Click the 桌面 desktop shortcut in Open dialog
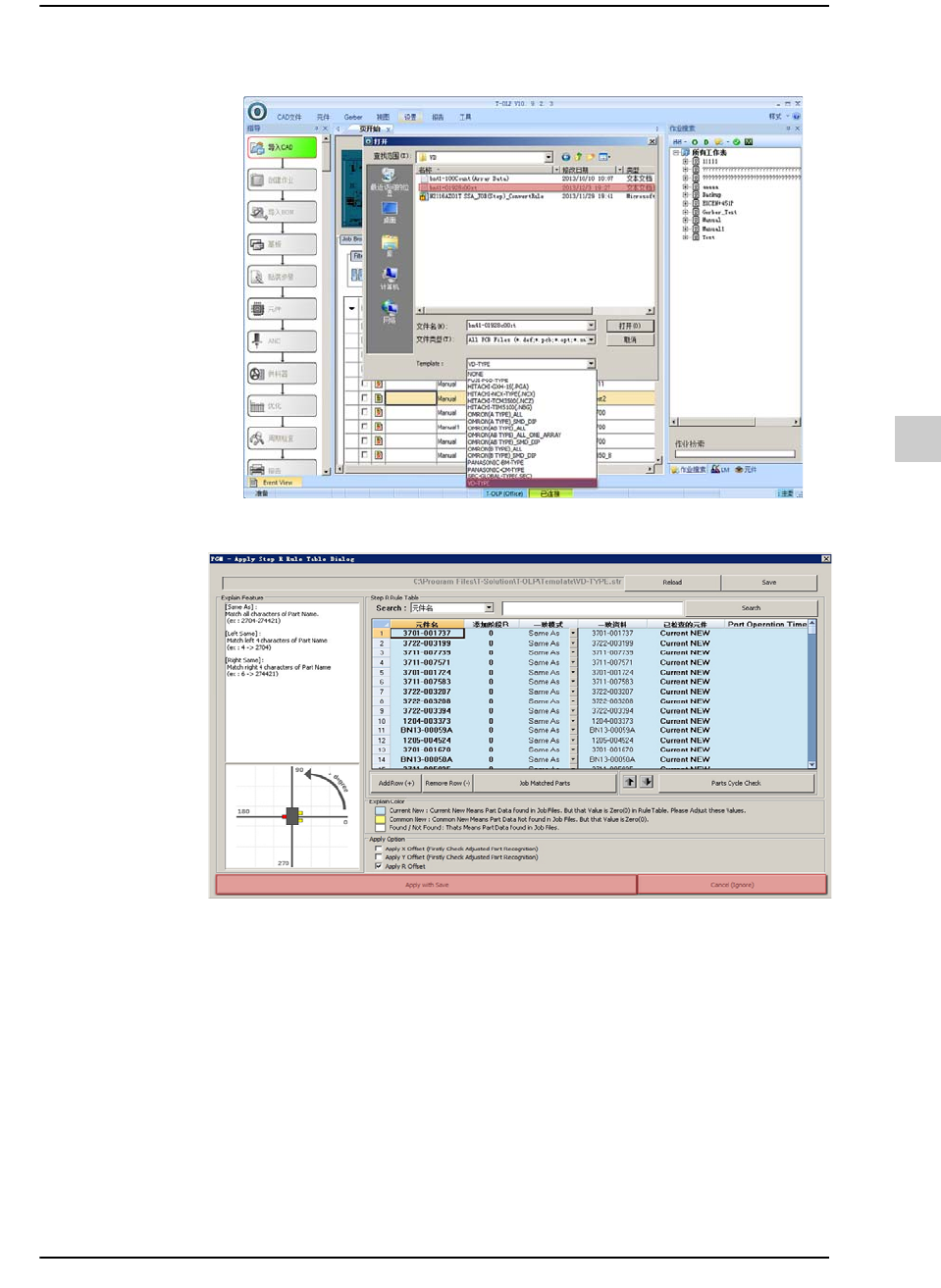 point(389,212)
